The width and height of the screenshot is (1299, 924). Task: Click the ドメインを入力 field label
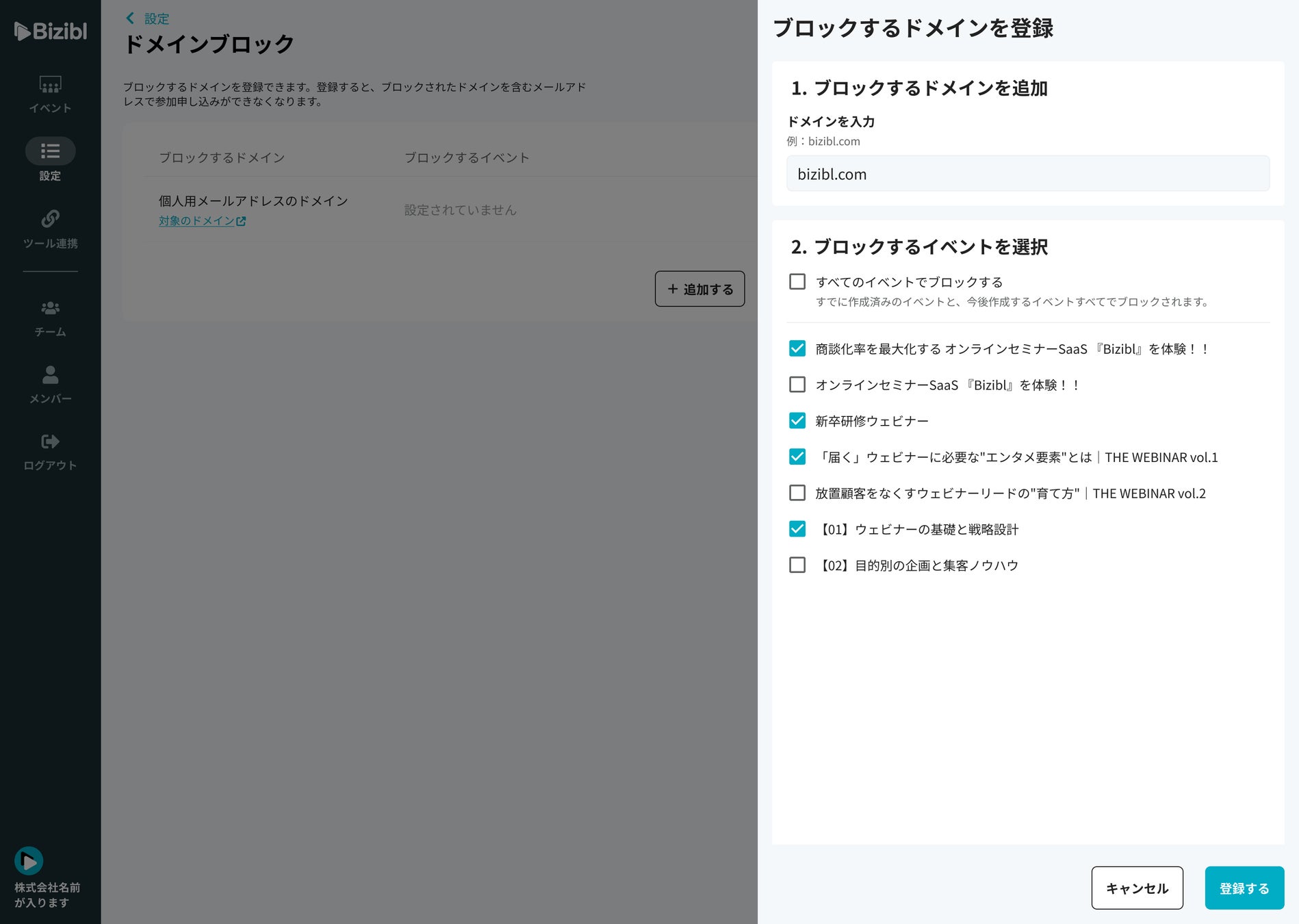coord(831,122)
